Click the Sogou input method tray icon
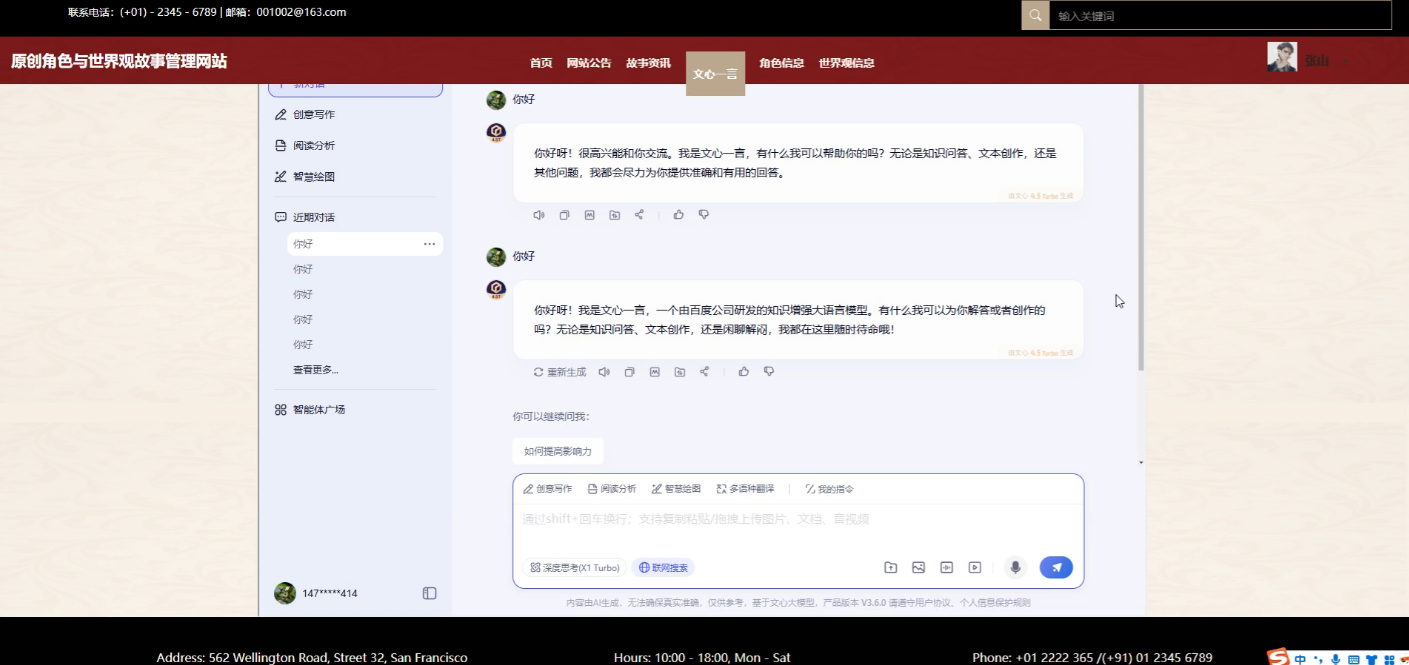 click(1278, 657)
